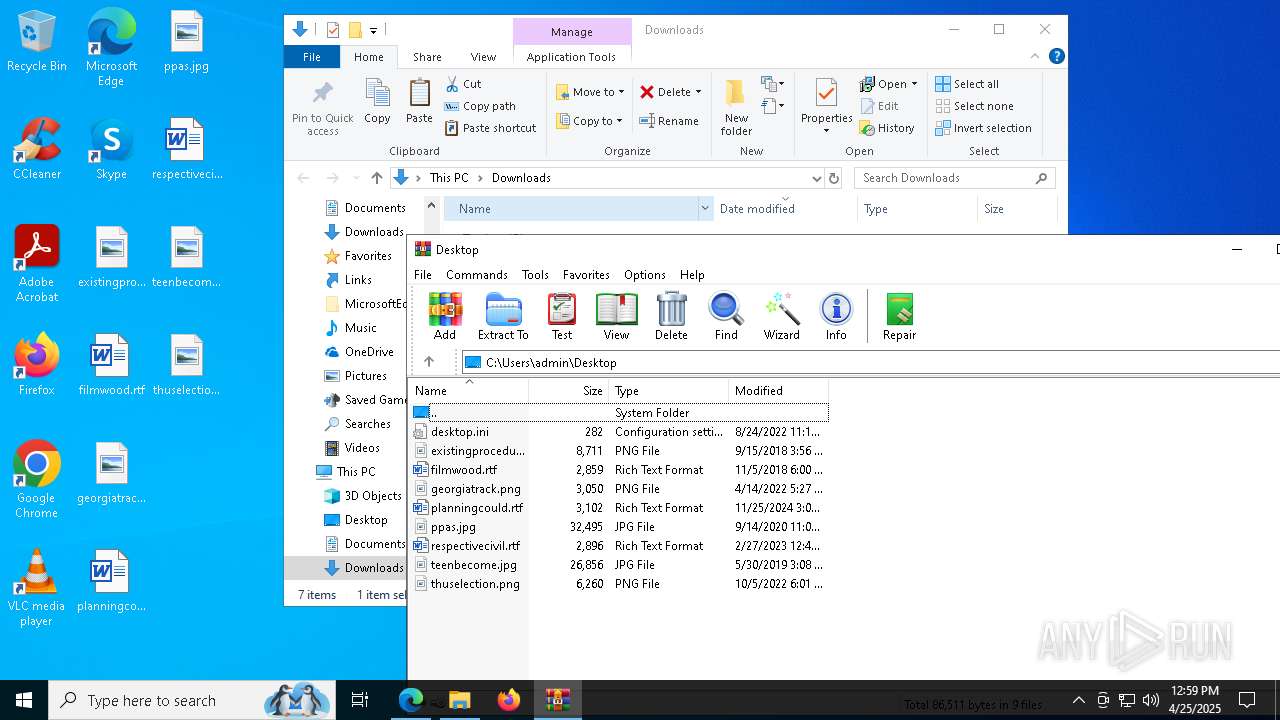
Task: Click Select all in Explorer ribbon
Action: pos(967,84)
